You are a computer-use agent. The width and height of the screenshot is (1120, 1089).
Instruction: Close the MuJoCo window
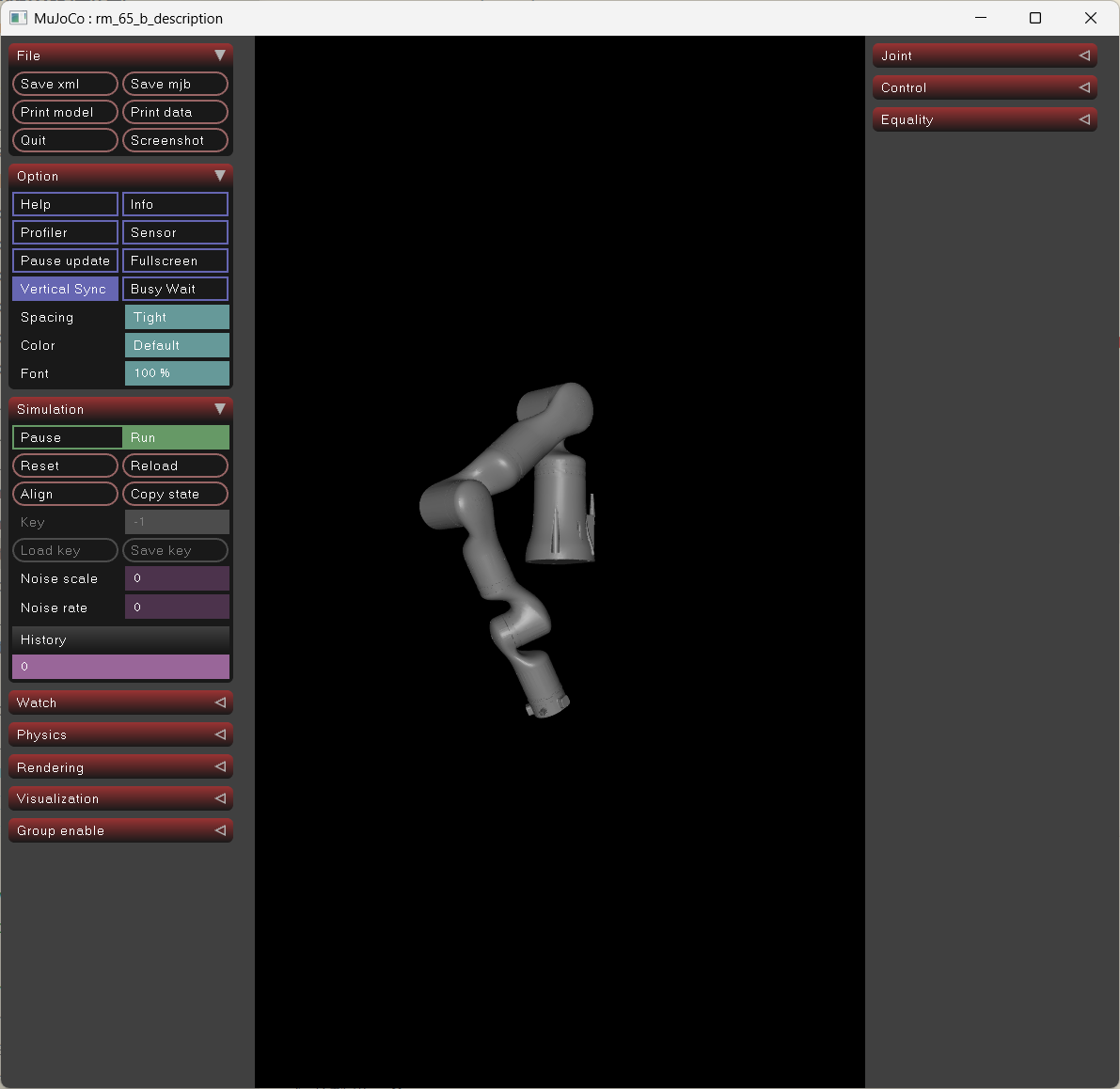tap(1090, 18)
